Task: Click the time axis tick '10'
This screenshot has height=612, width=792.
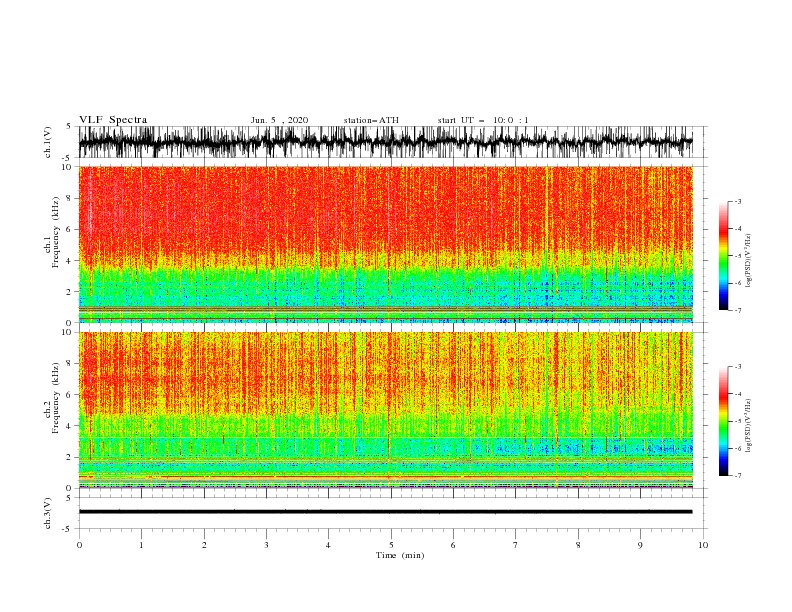Action: pyautogui.click(x=703, y=545)
